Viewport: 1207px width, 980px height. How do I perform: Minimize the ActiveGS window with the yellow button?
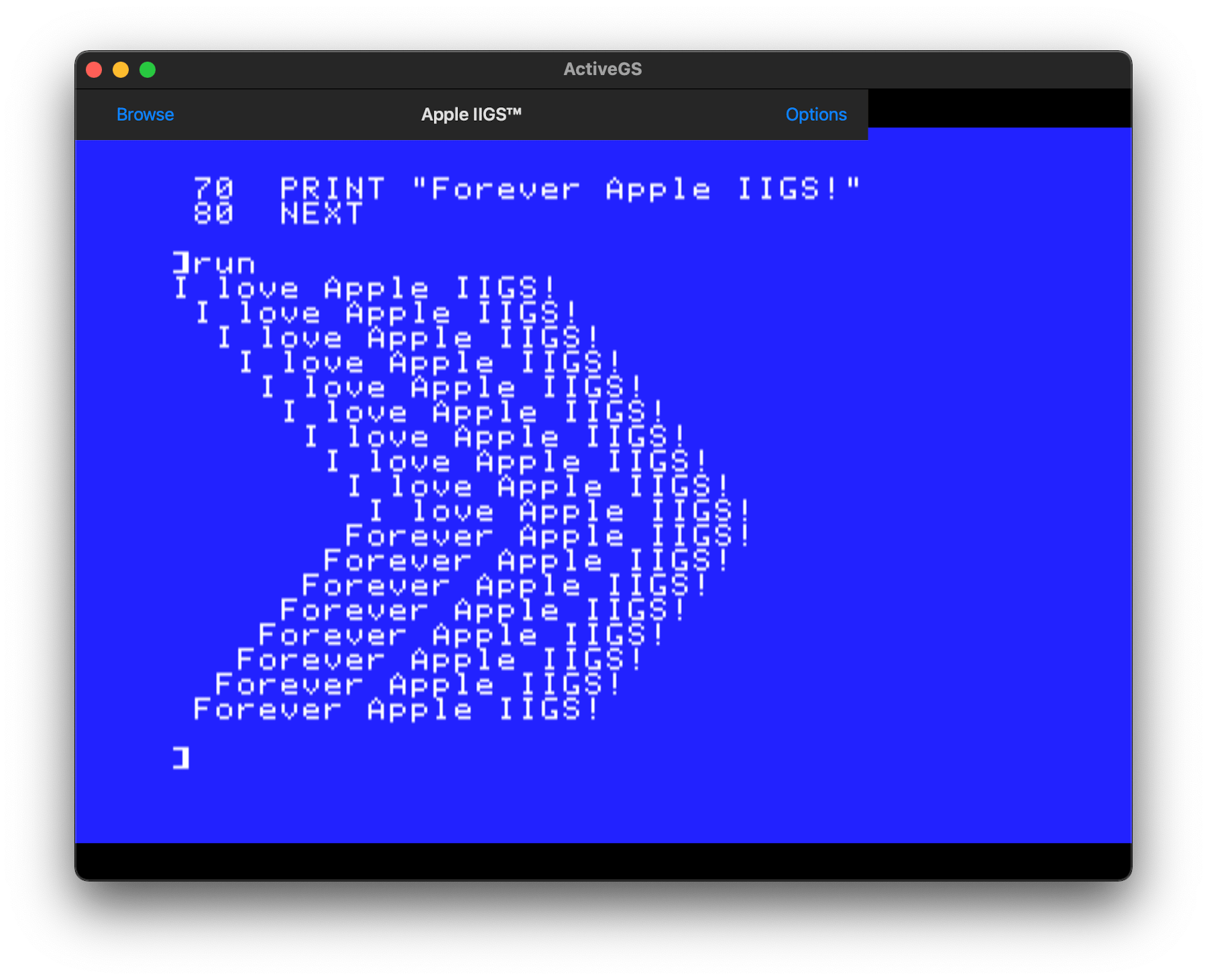(121, 70)
